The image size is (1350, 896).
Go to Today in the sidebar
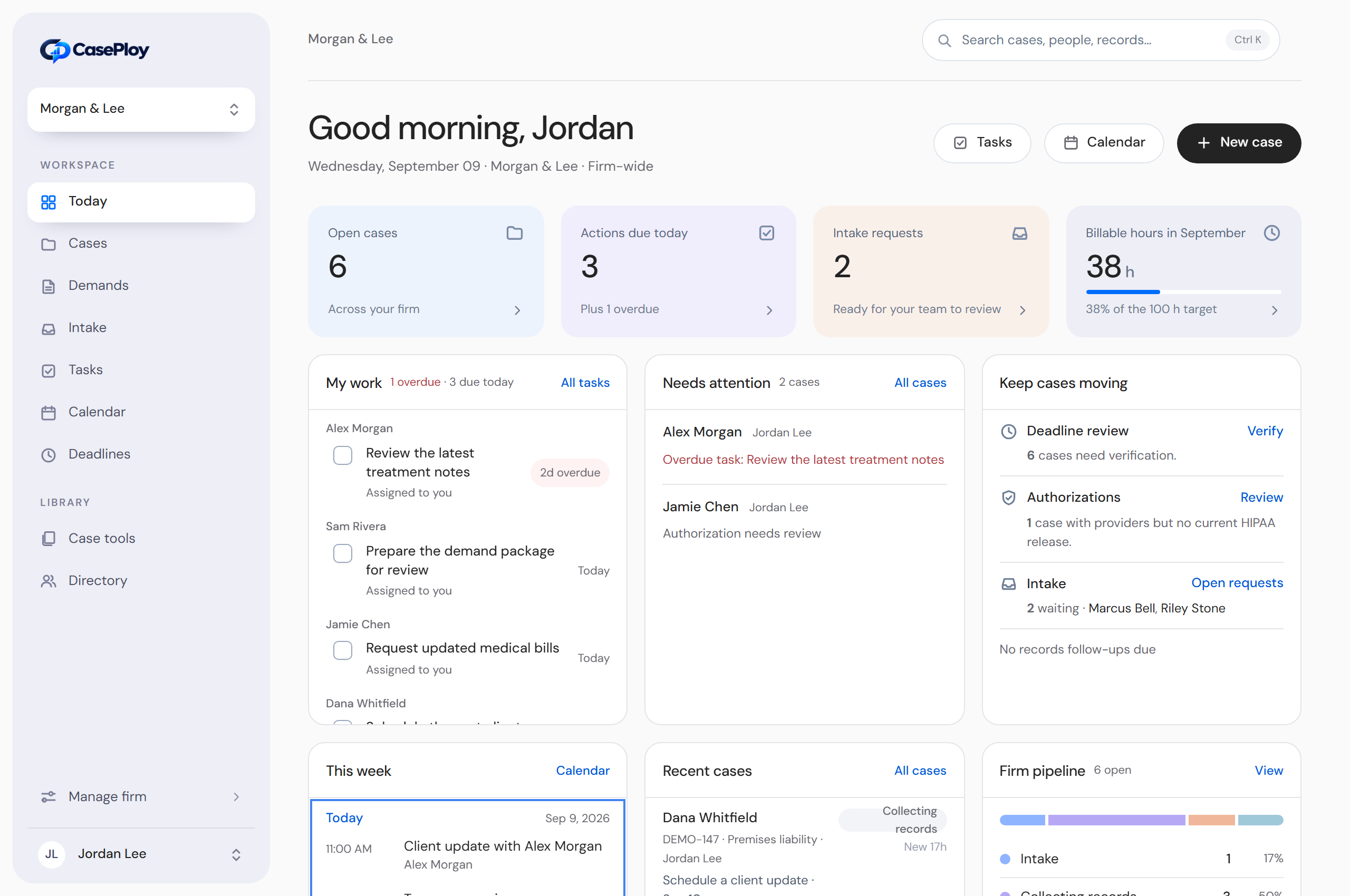141,202
